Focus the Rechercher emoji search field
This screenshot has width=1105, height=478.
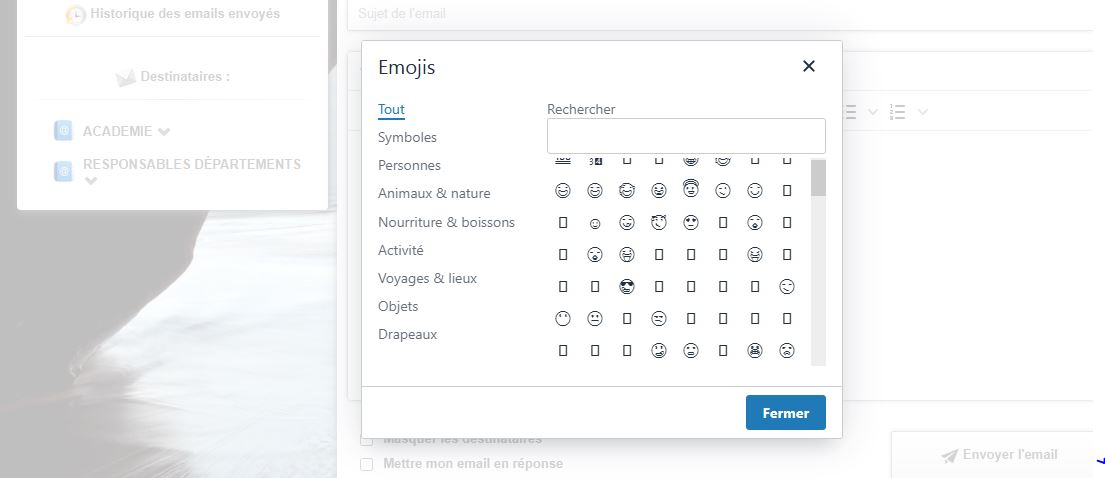coord(686,136)
